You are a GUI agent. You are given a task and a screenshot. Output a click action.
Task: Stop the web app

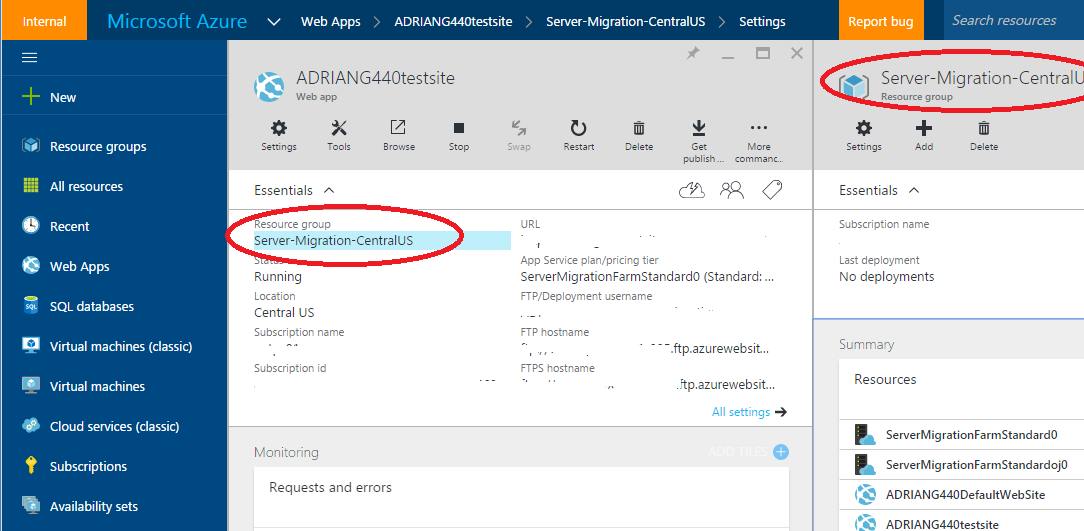point(459,136)
